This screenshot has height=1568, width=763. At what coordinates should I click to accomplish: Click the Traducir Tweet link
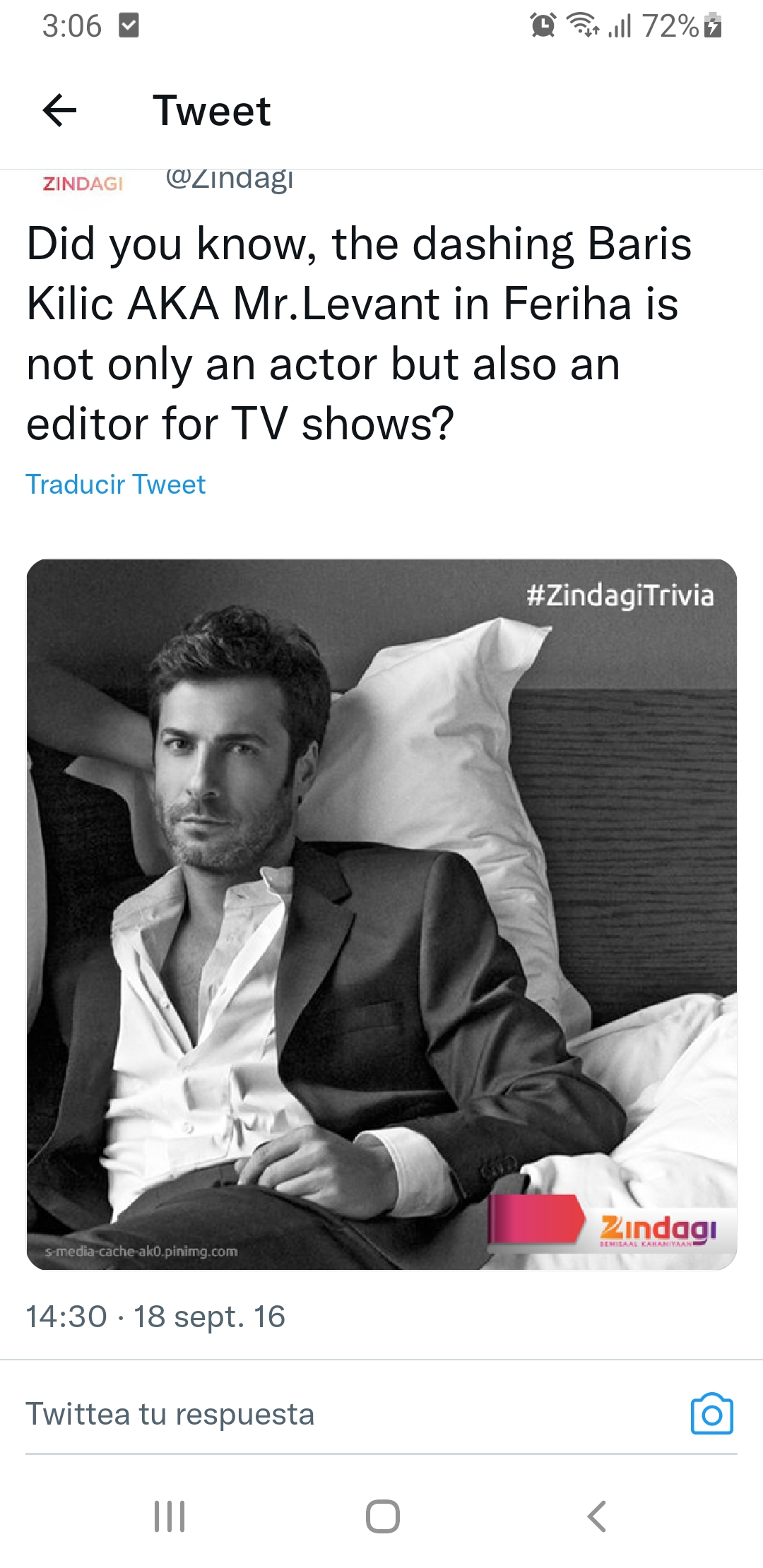(x=115, y=485)
